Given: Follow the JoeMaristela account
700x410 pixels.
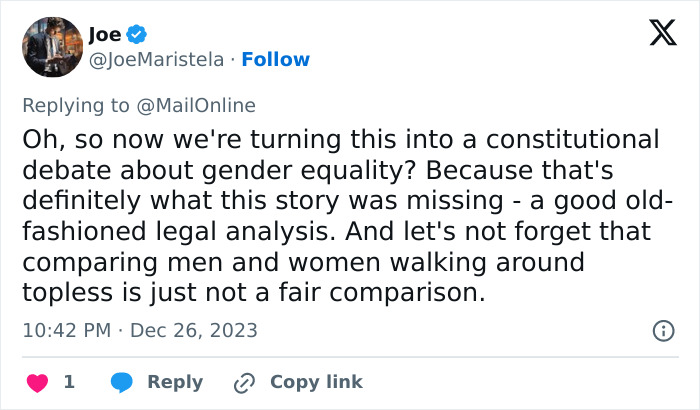Looking at the screenshot, I should (x=276, y=59).
